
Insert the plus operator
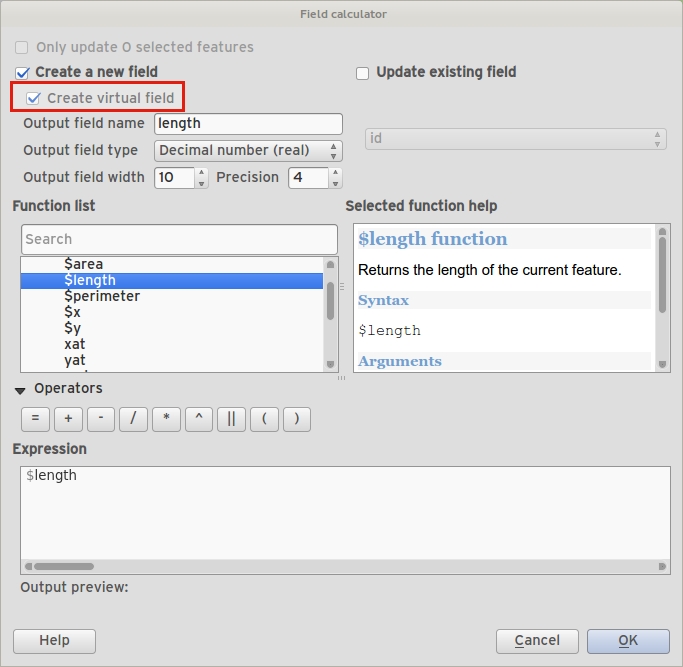pos(68,419)
